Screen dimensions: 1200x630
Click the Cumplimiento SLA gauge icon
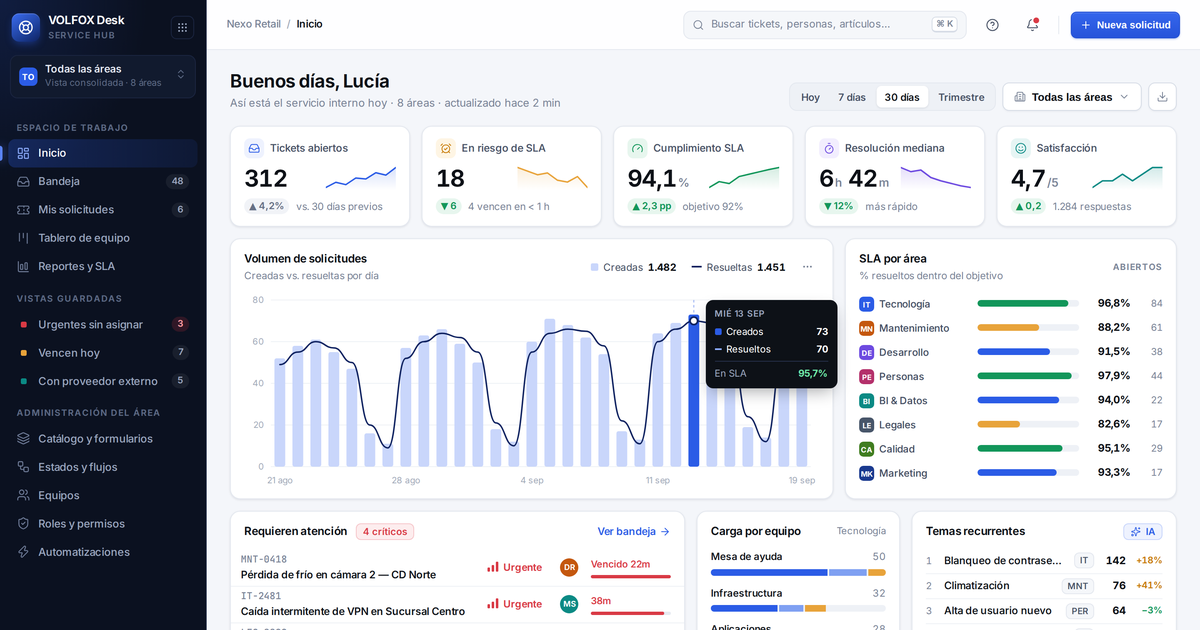[x=637, y=148]
